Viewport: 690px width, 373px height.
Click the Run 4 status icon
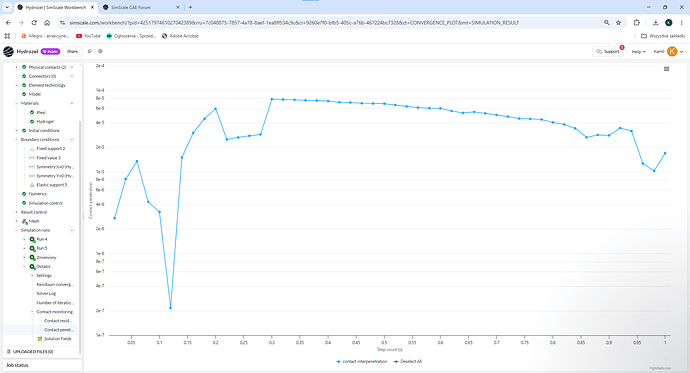click(x=32, y=239)
